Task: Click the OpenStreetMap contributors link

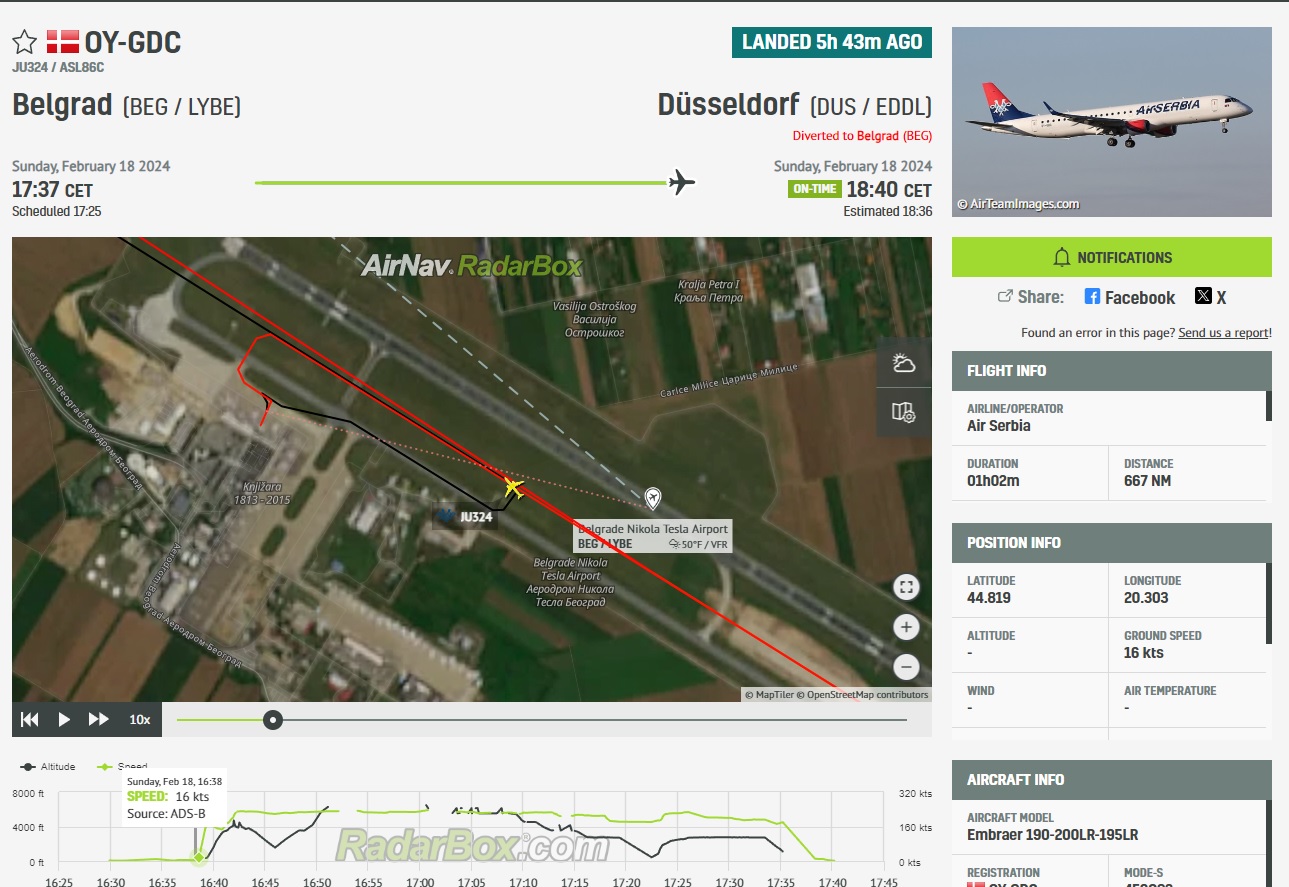Action: point(863,694)
